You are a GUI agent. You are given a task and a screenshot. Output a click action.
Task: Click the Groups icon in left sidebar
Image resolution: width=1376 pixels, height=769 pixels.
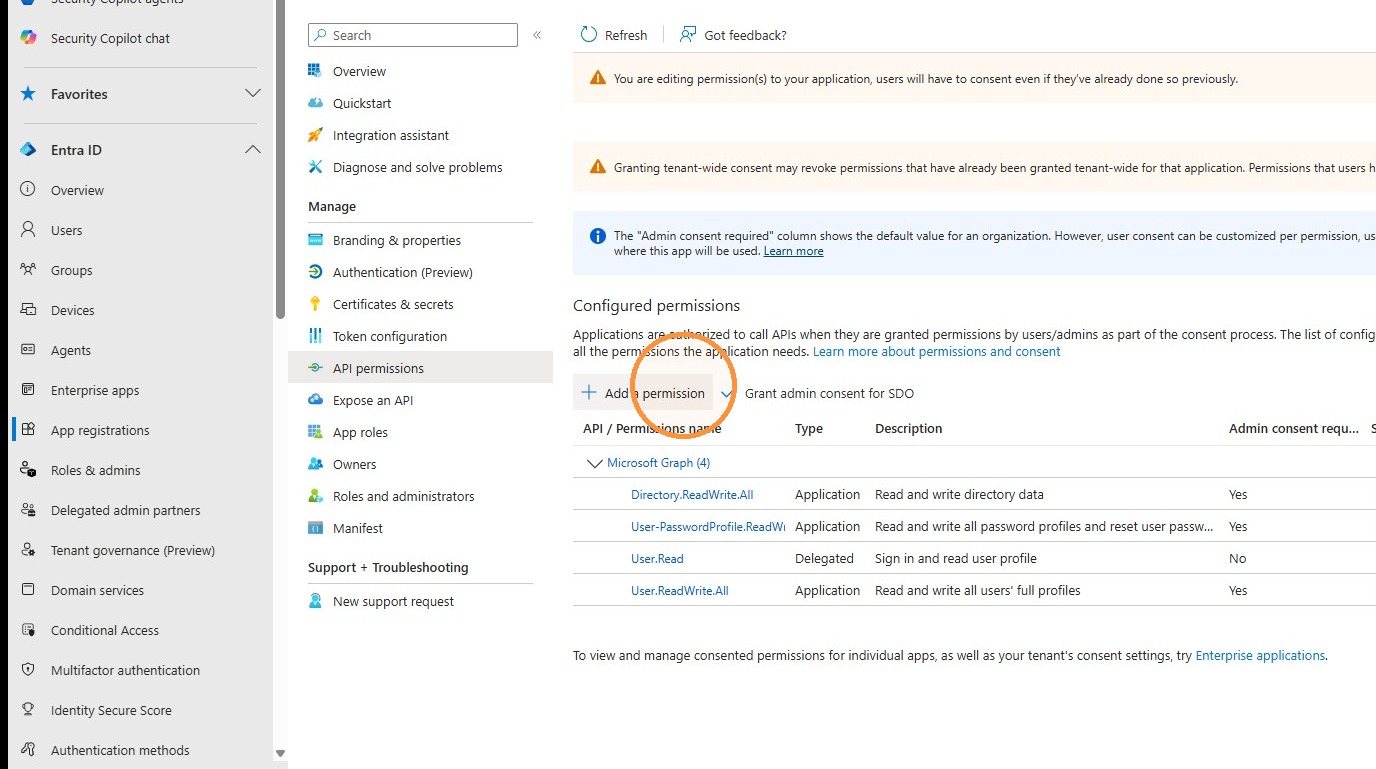coord(29,270)
